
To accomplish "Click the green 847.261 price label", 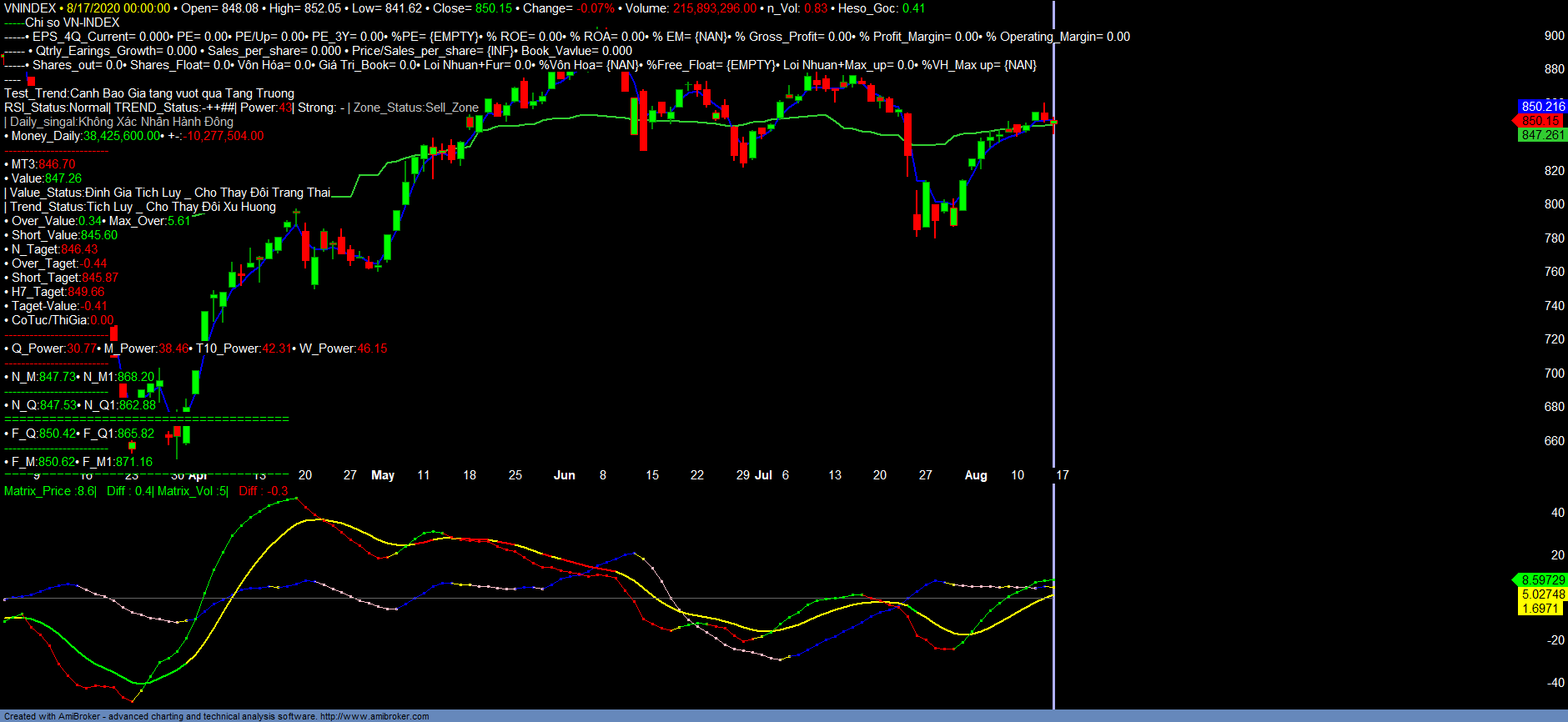I will click(1542, 135).
